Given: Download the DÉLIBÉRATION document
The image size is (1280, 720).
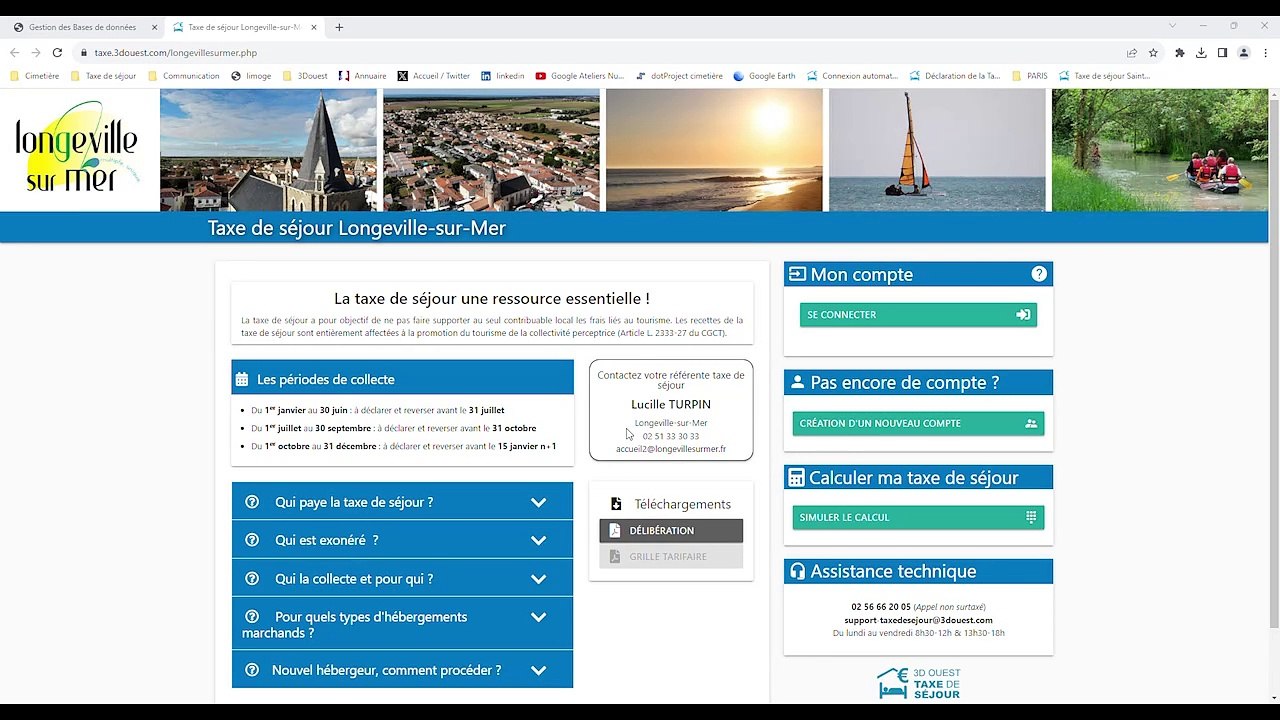Looking at the screenshot, I should click(671, 530).
